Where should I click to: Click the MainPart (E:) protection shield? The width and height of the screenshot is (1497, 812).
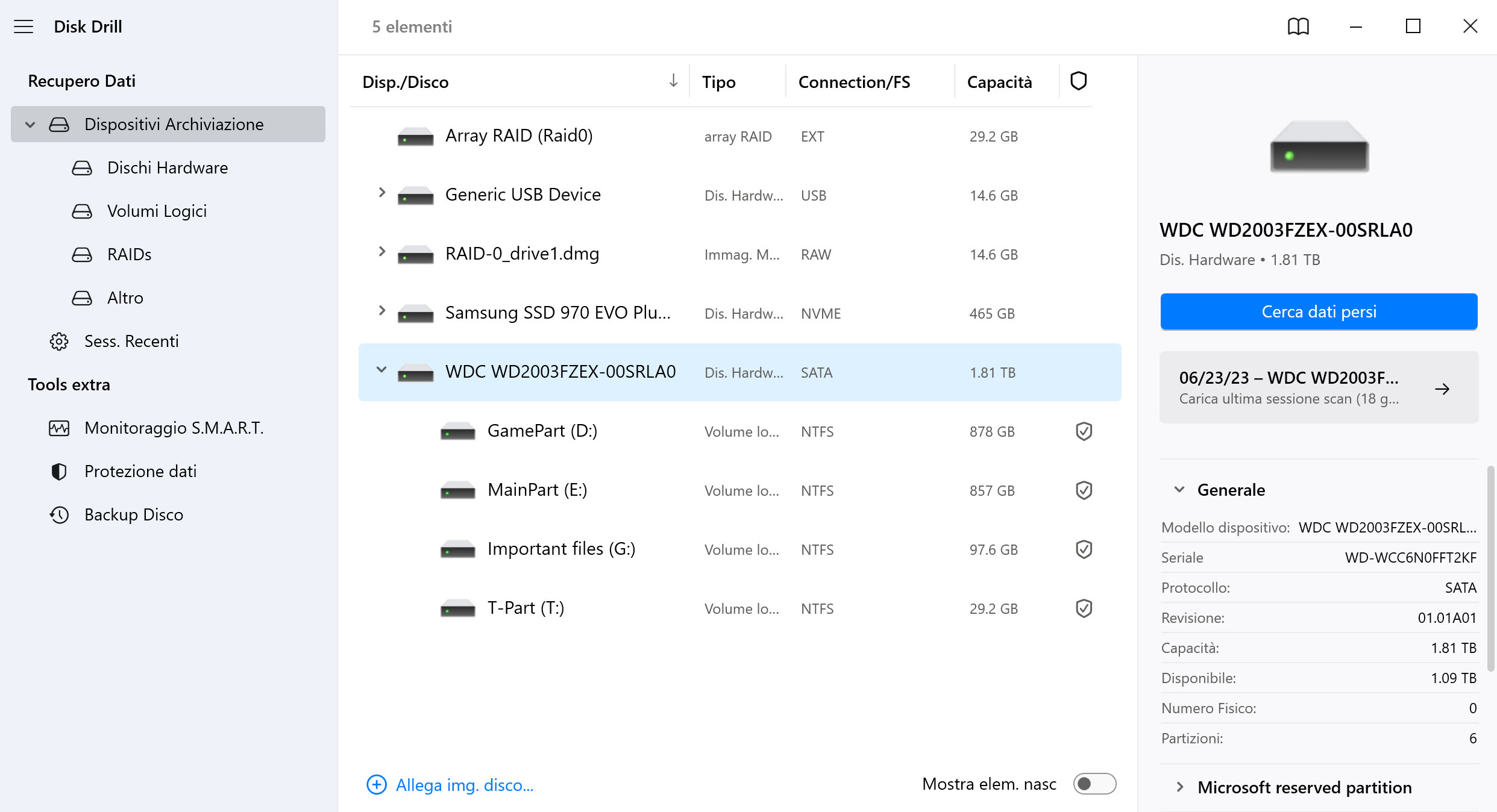pyautogui.click(x=1084, y=490)
